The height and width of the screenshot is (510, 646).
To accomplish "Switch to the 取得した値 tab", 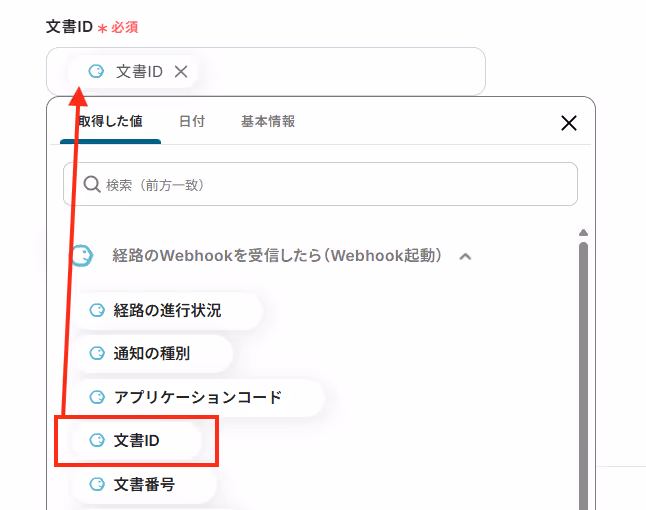I will pos(110,121).
